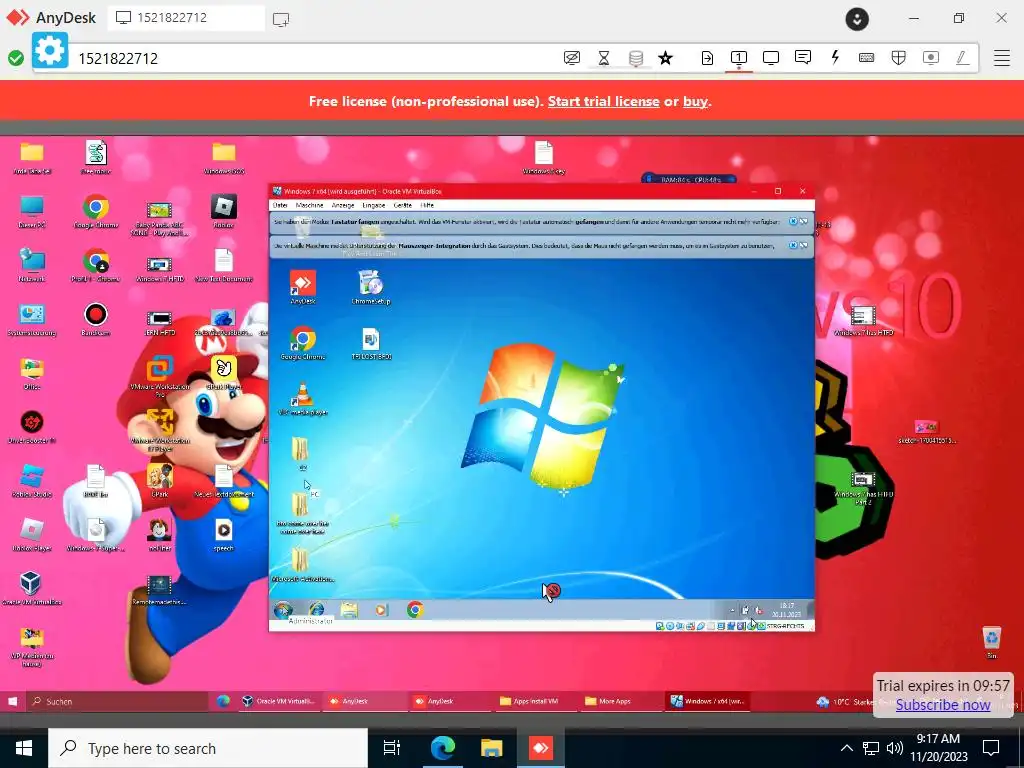This screenshot has height=768, width=1024.
Task: Click Windows 7 Start orb
Action: [x=283, y=610]
